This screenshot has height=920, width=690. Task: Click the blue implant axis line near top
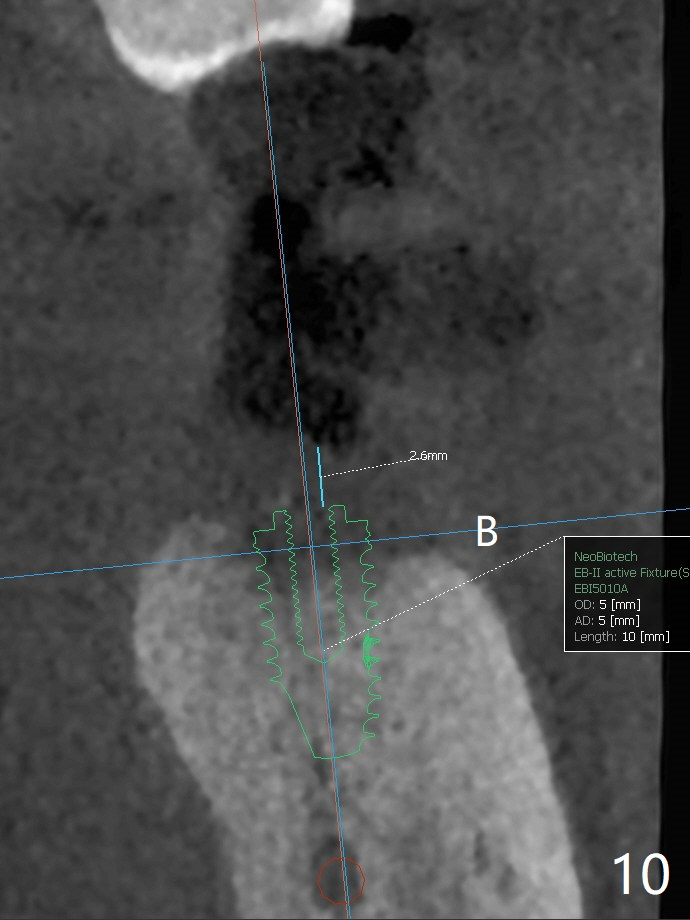point(268,100)
